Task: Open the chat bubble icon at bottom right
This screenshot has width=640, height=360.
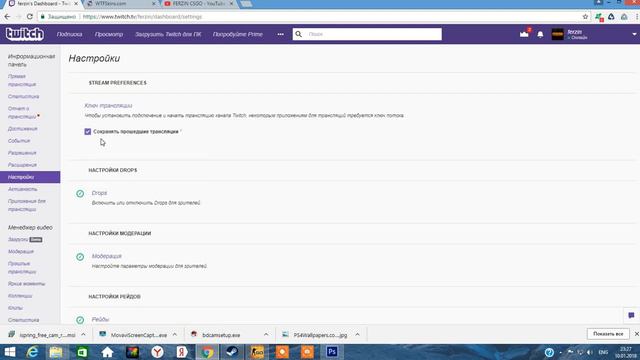Action: pos(631,315)
